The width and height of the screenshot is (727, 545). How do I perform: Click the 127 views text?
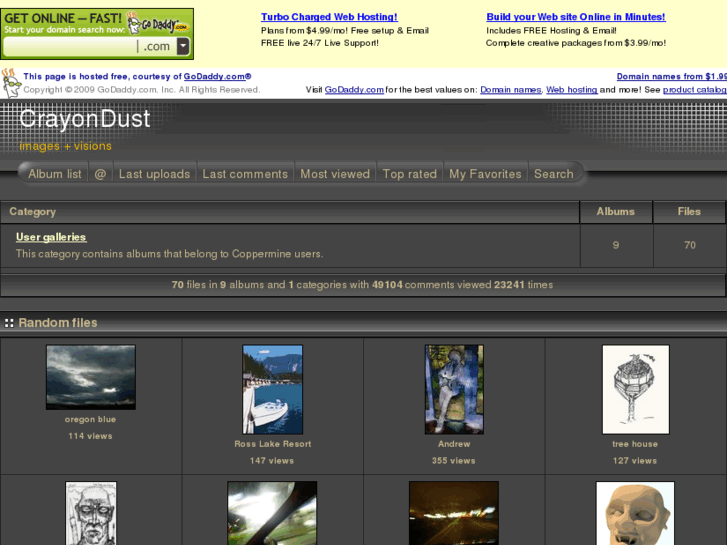[x=635, y=461]
